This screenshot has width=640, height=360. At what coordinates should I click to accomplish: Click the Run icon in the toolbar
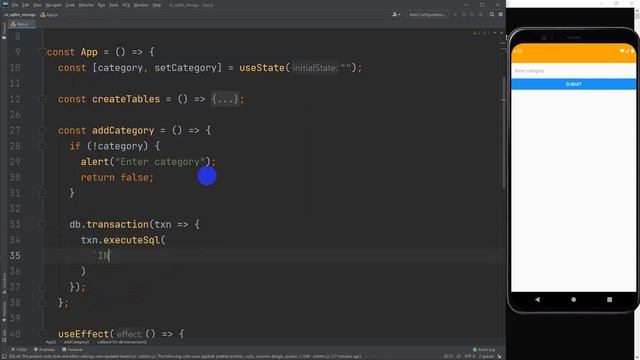click(455, 14)
